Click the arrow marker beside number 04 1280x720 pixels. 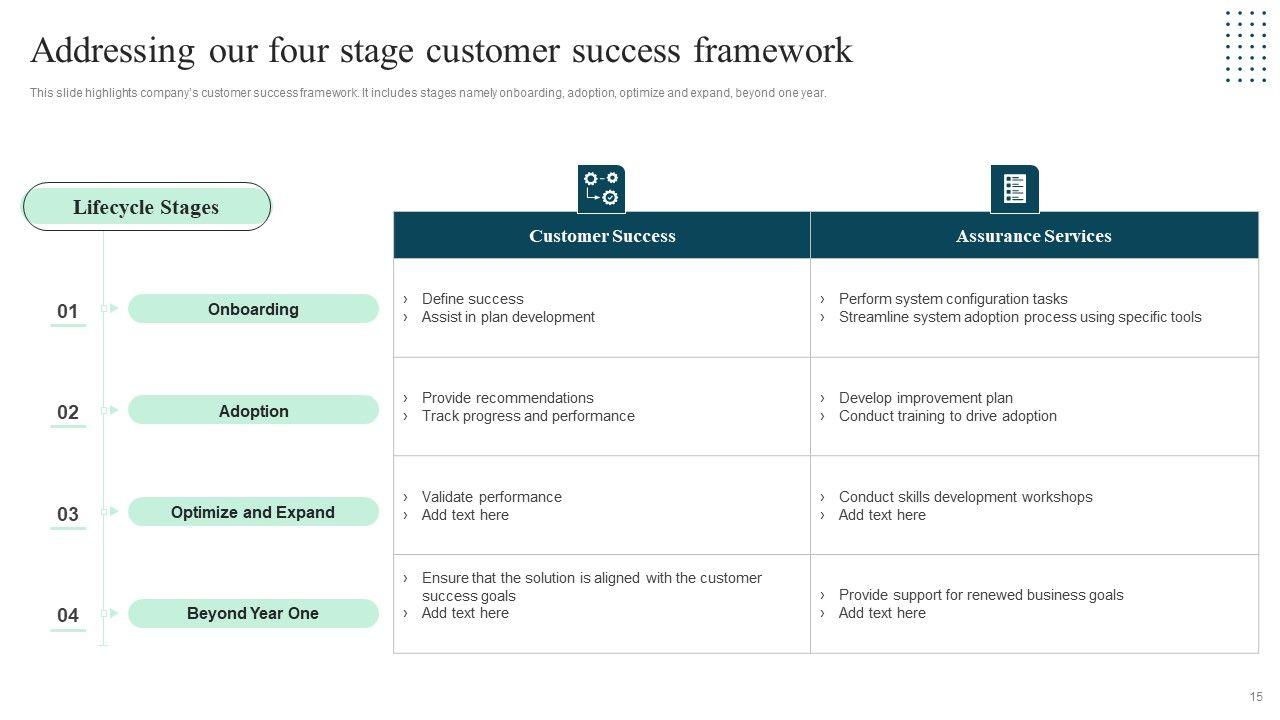click(x=110, y=613)
